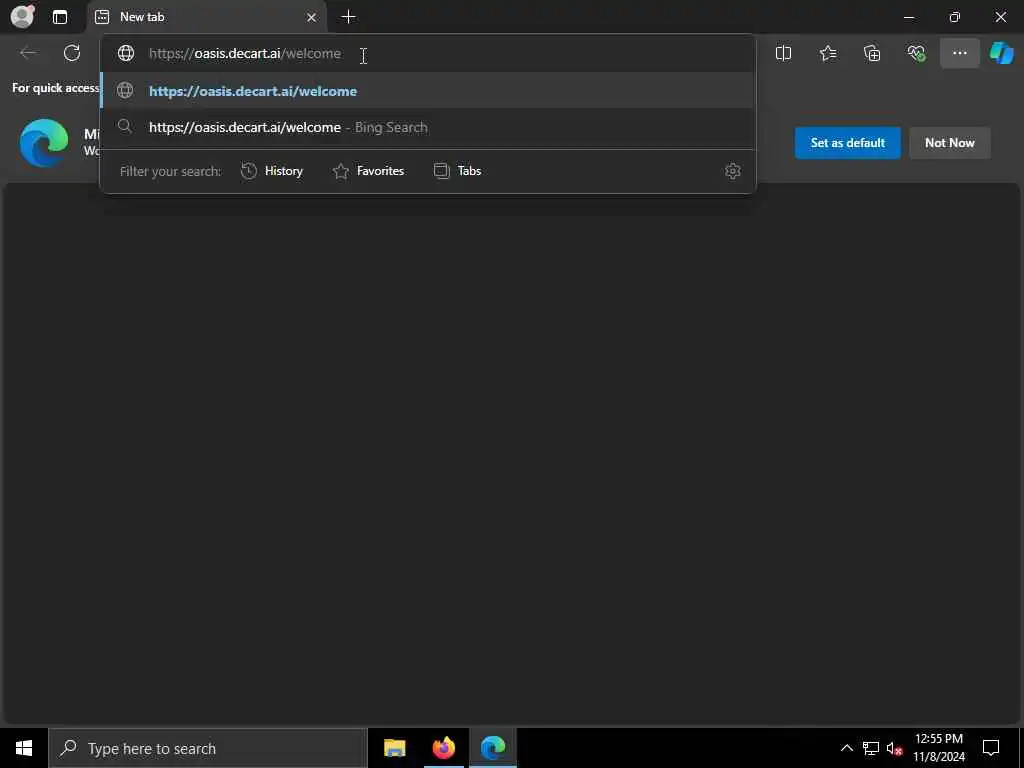Filter suggestions by Tabs
Screen dimensions: 1024x768
point(458,171)
